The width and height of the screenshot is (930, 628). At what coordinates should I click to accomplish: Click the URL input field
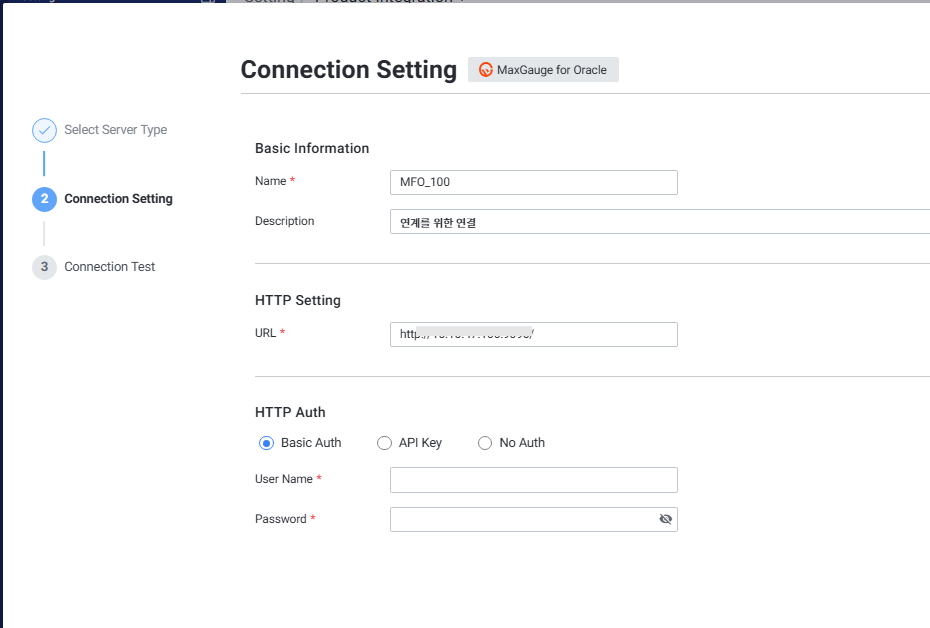click(533, 334)
